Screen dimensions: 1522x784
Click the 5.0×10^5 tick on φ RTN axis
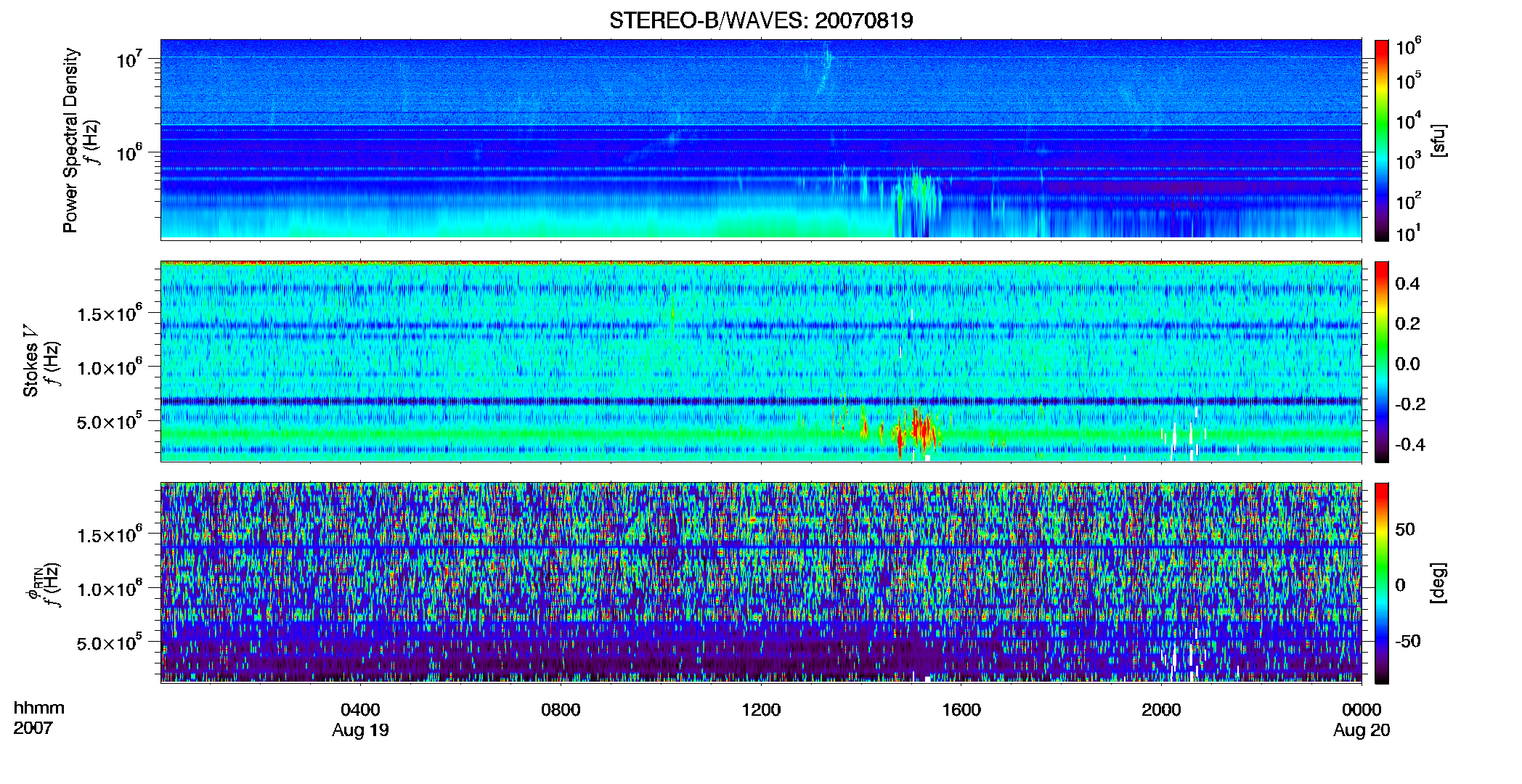109,642
